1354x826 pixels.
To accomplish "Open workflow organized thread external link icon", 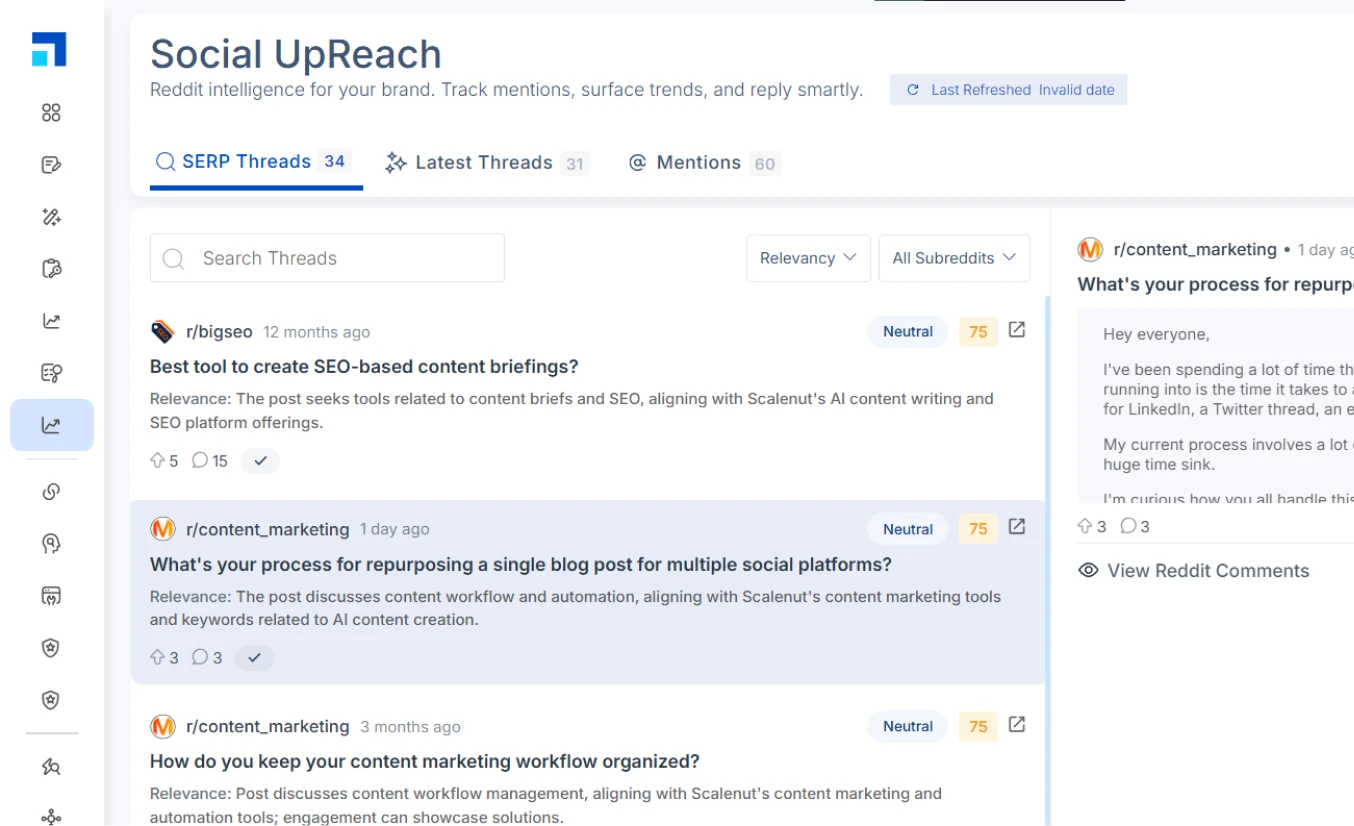I will click(1017, 724).
